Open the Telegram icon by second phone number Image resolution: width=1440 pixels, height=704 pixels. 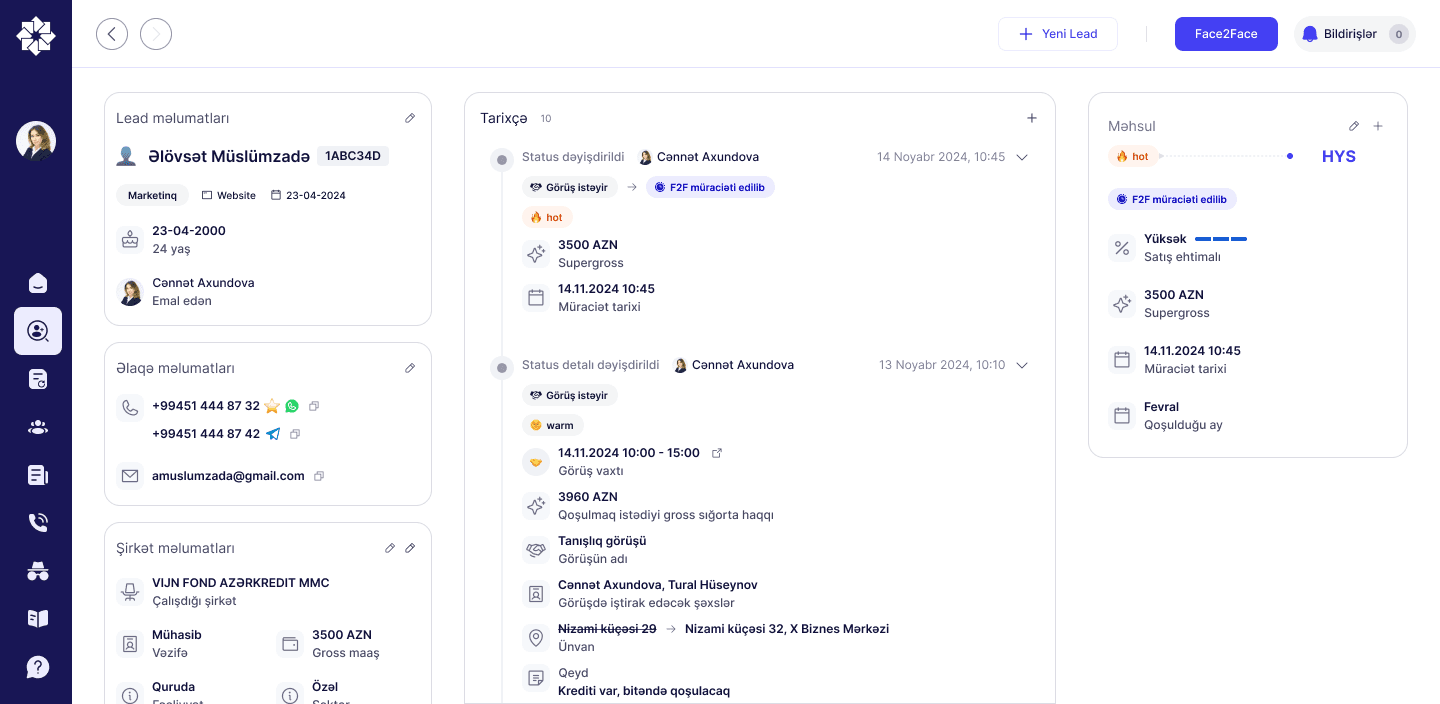(273, 434)
